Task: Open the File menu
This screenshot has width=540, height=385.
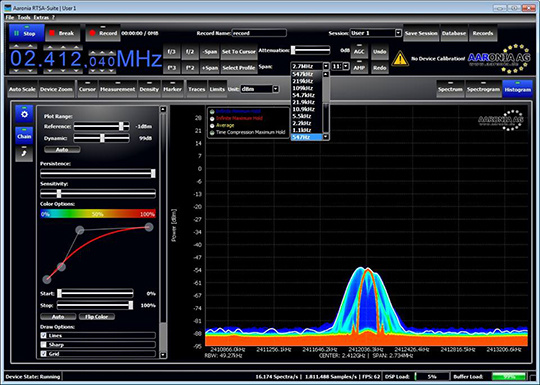Action: point(10,17)
